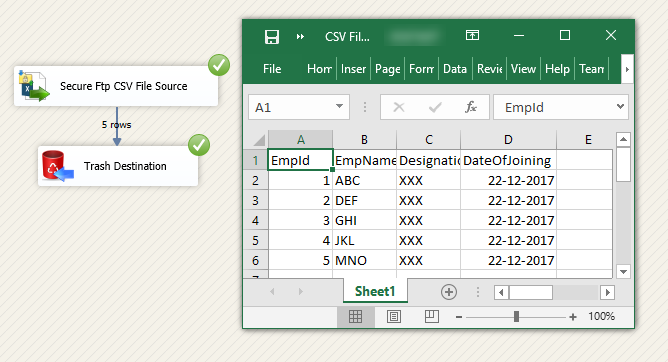Click the Save icon in Excel title bar
The height and width of the screenshot is (362, 668).
click(271, 37)
